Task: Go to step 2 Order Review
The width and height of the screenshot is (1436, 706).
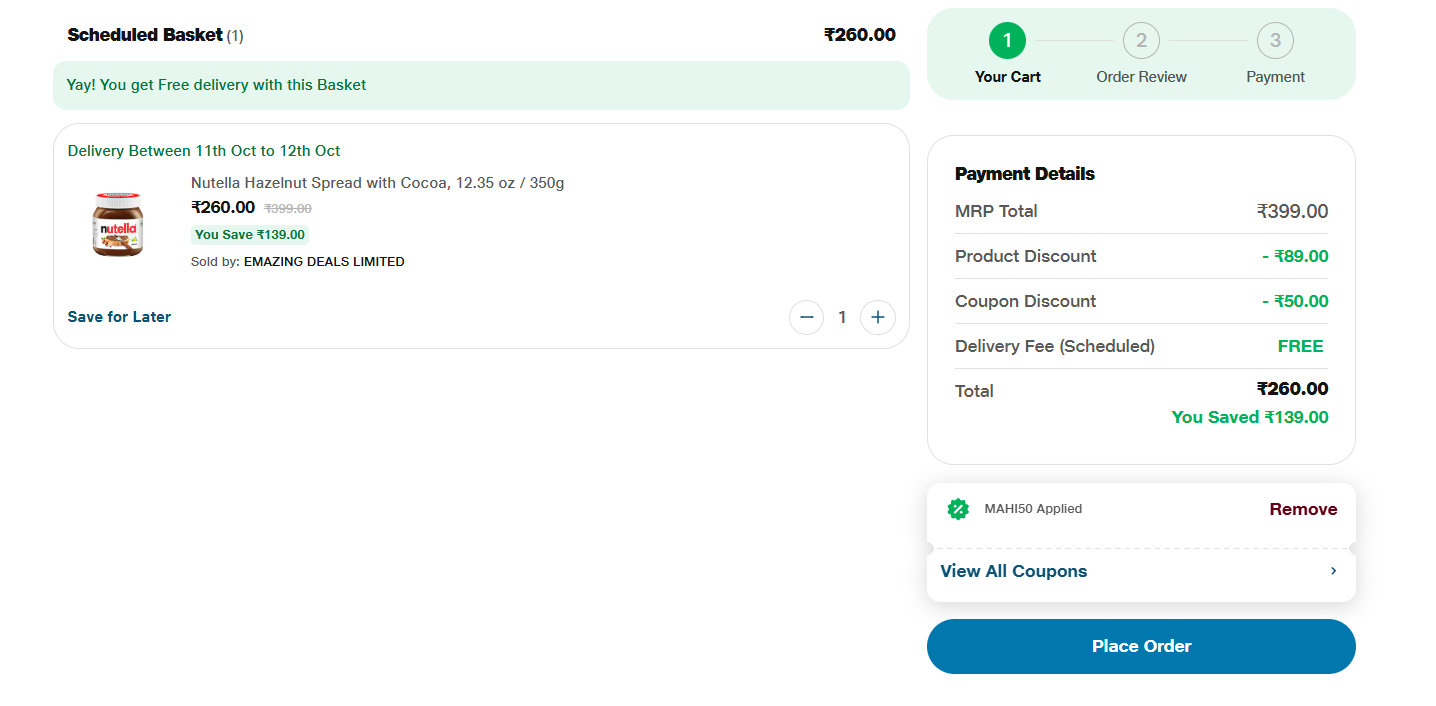Action: pos(1141,41)
